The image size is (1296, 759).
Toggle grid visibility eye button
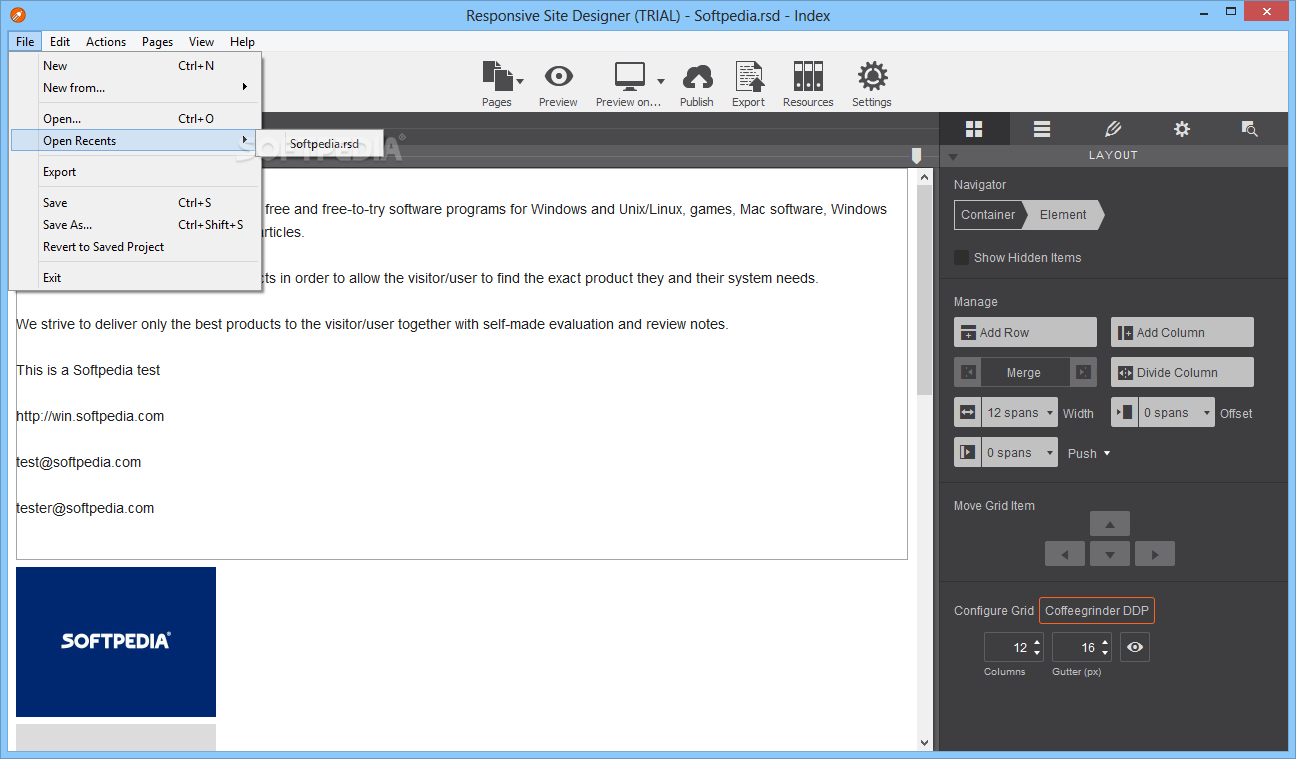click(x=1135, y=647)
